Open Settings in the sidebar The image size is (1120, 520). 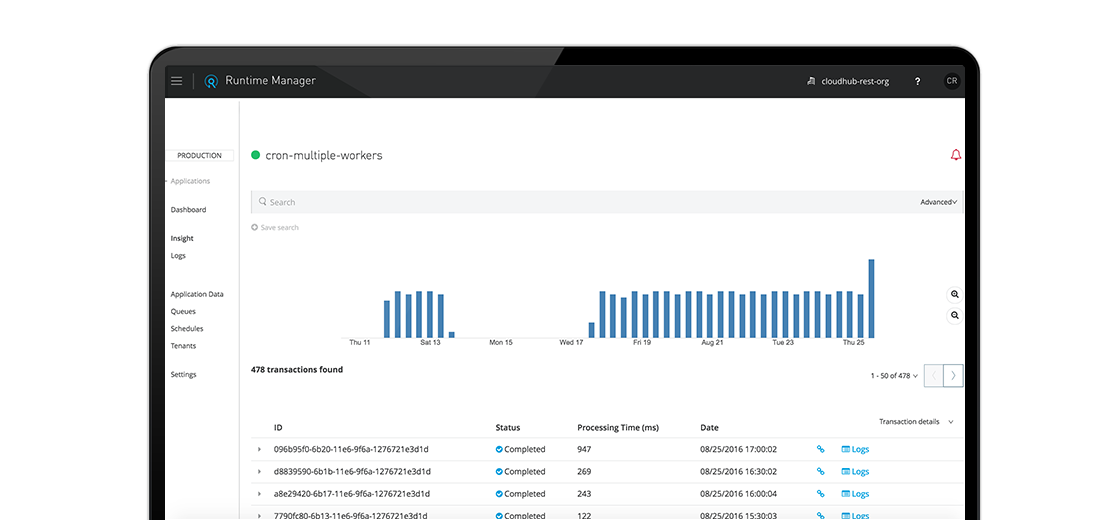click(x=184, y=375)
